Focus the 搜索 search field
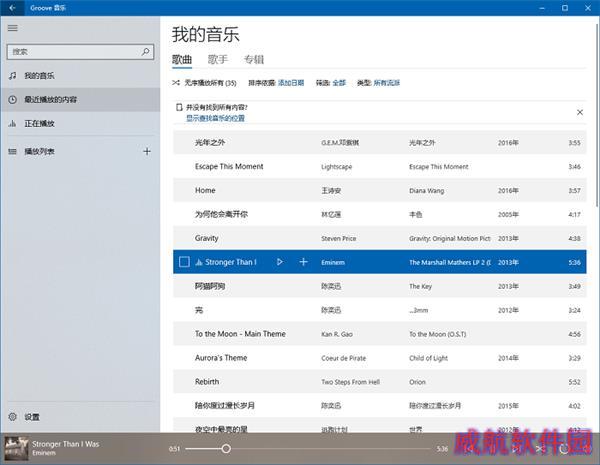Image resolution: width=600 pixels, height=465 pixels. (x=80, y=52)
